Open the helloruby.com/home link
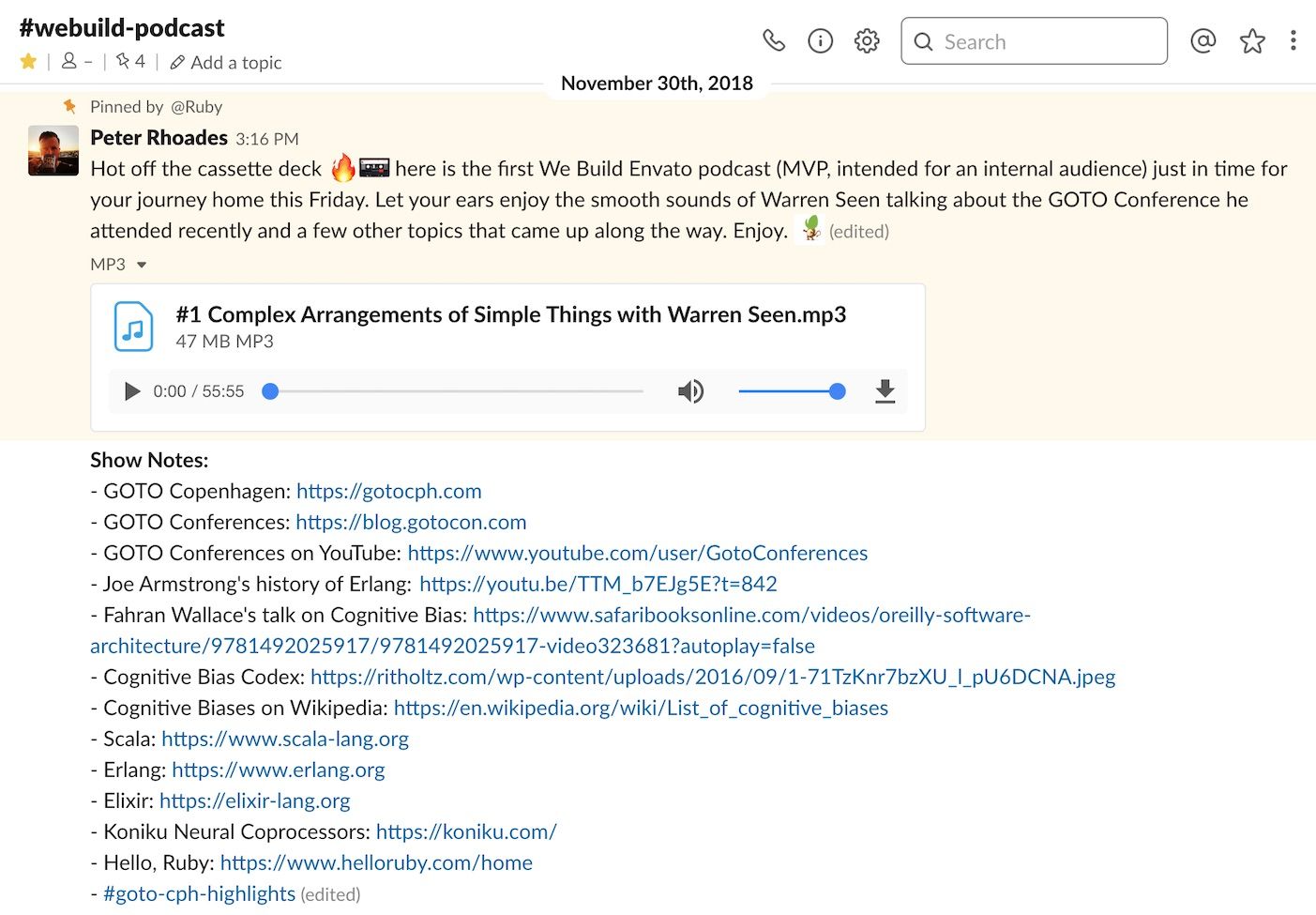Screen dimensions: 1316x915 point(376,862)
